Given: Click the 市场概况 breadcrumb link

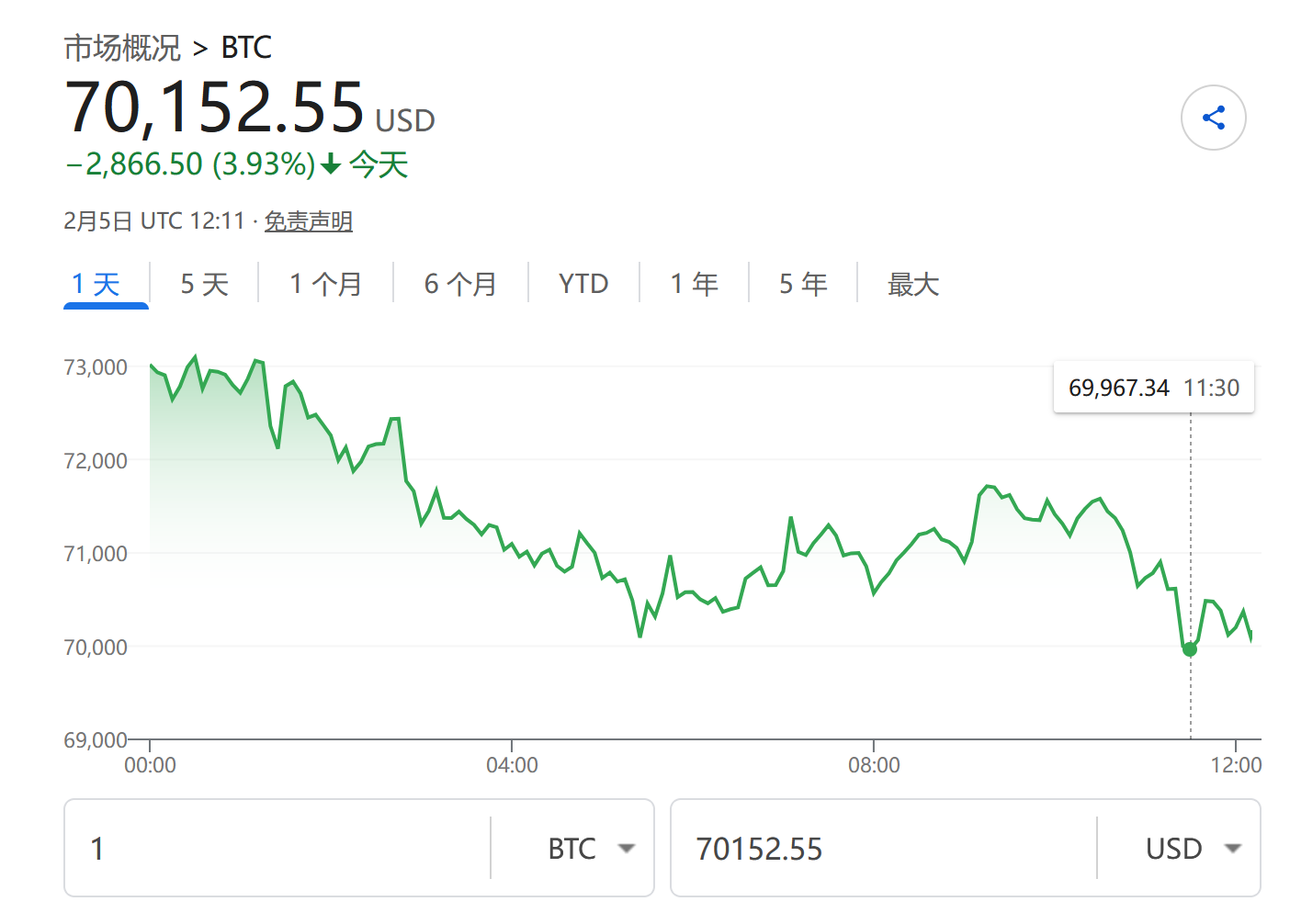Looking at the screenshot, I should tap(122, 48).
